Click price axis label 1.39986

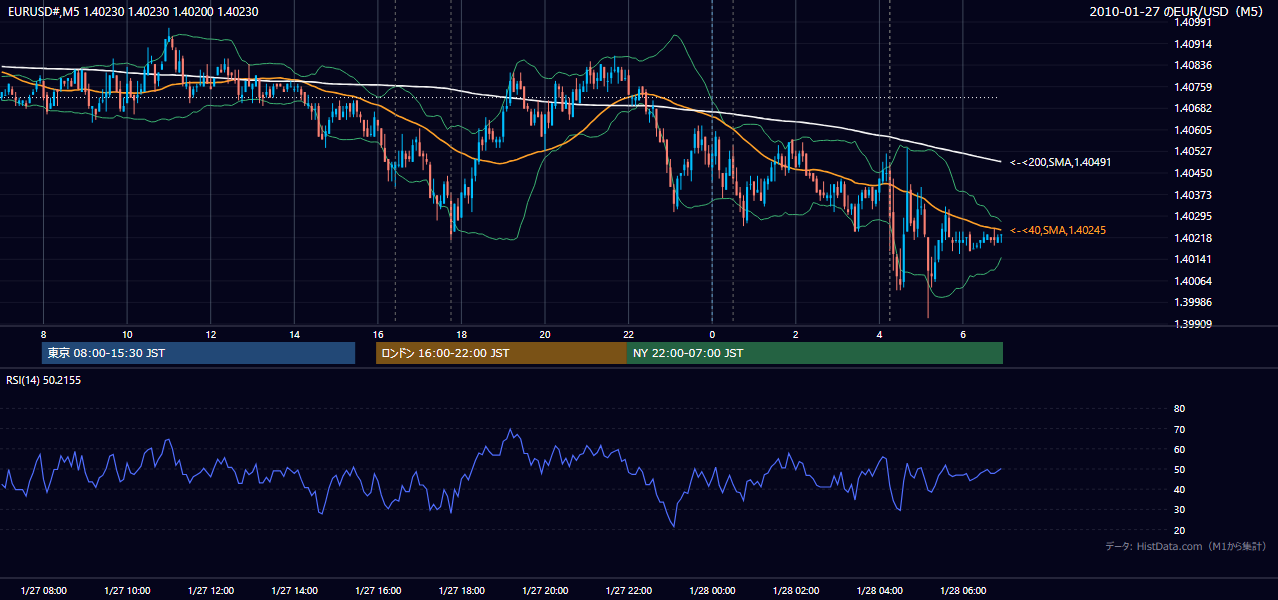click(x=1193, y=302)
